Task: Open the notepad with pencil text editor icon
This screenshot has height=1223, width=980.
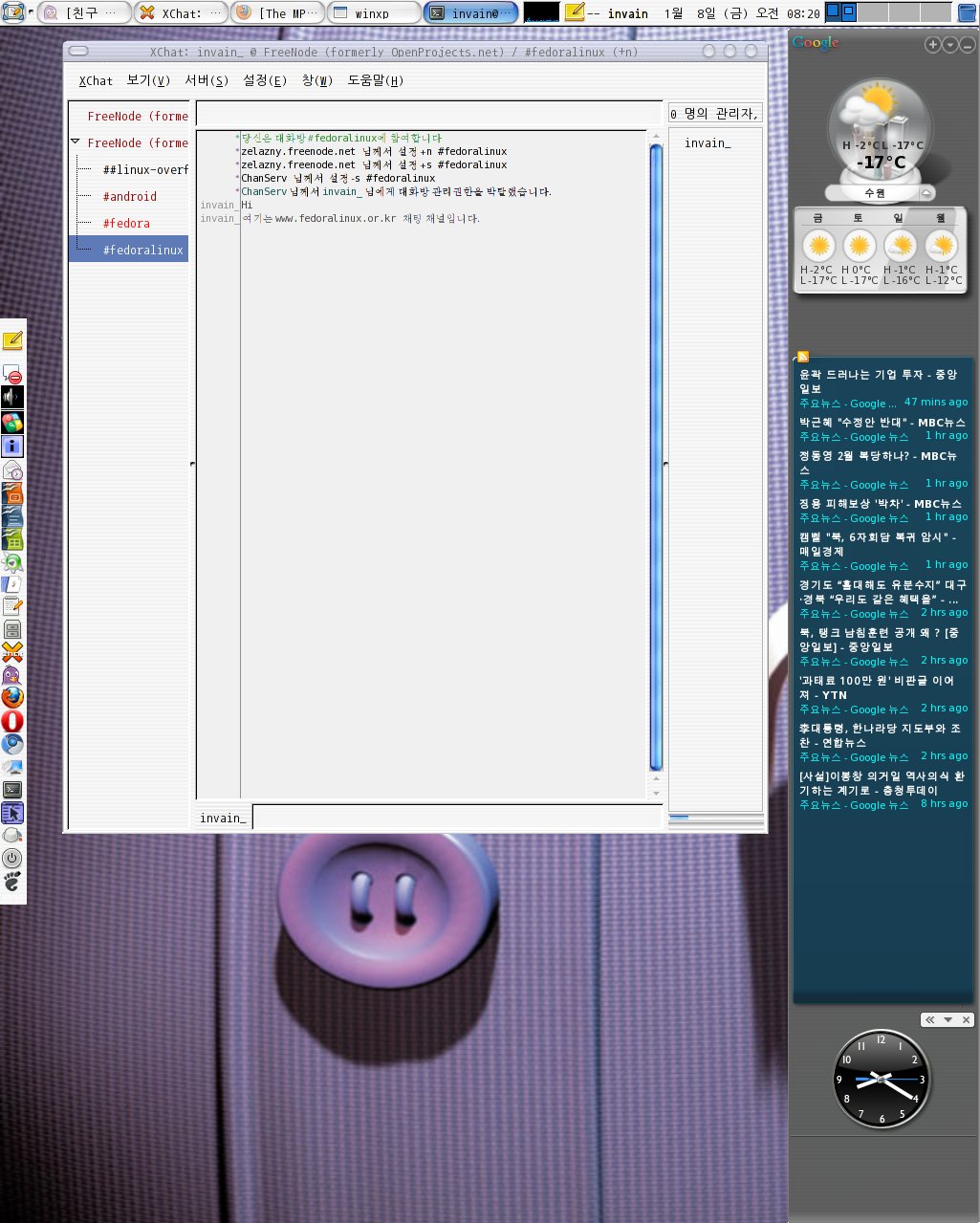Action: coord(12,606)
